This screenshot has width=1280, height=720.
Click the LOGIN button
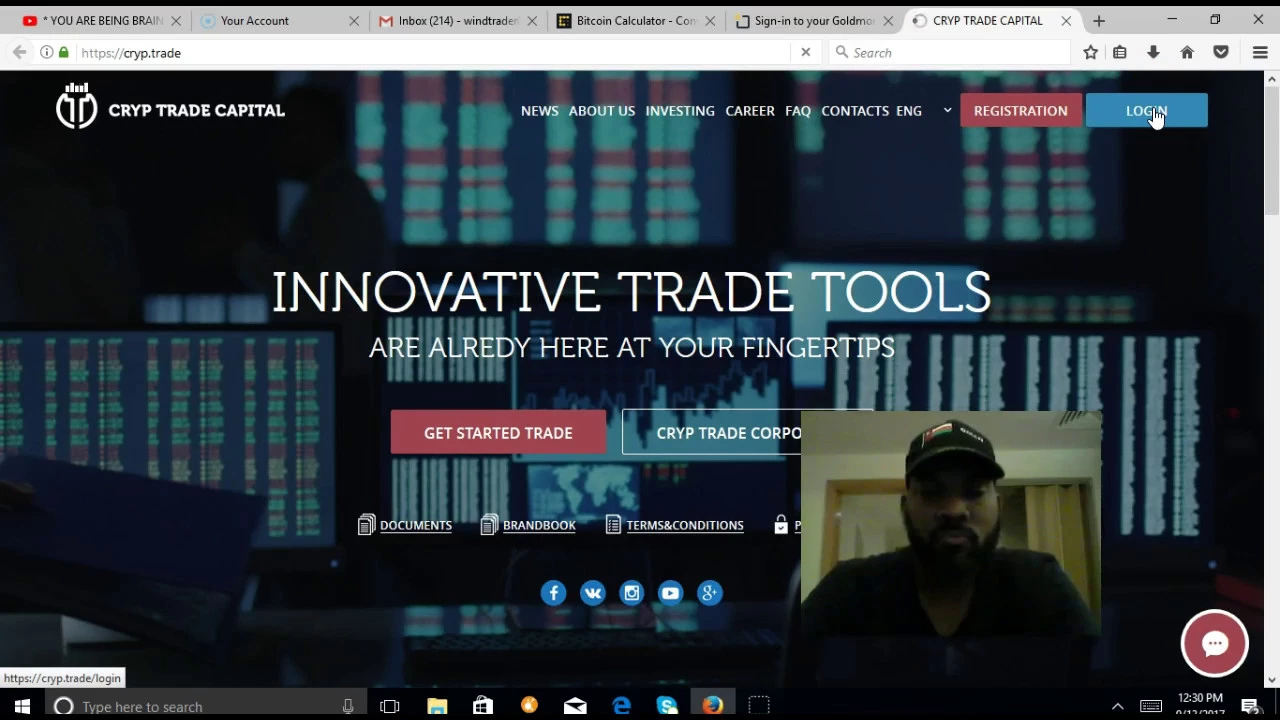pos(1146,111)
